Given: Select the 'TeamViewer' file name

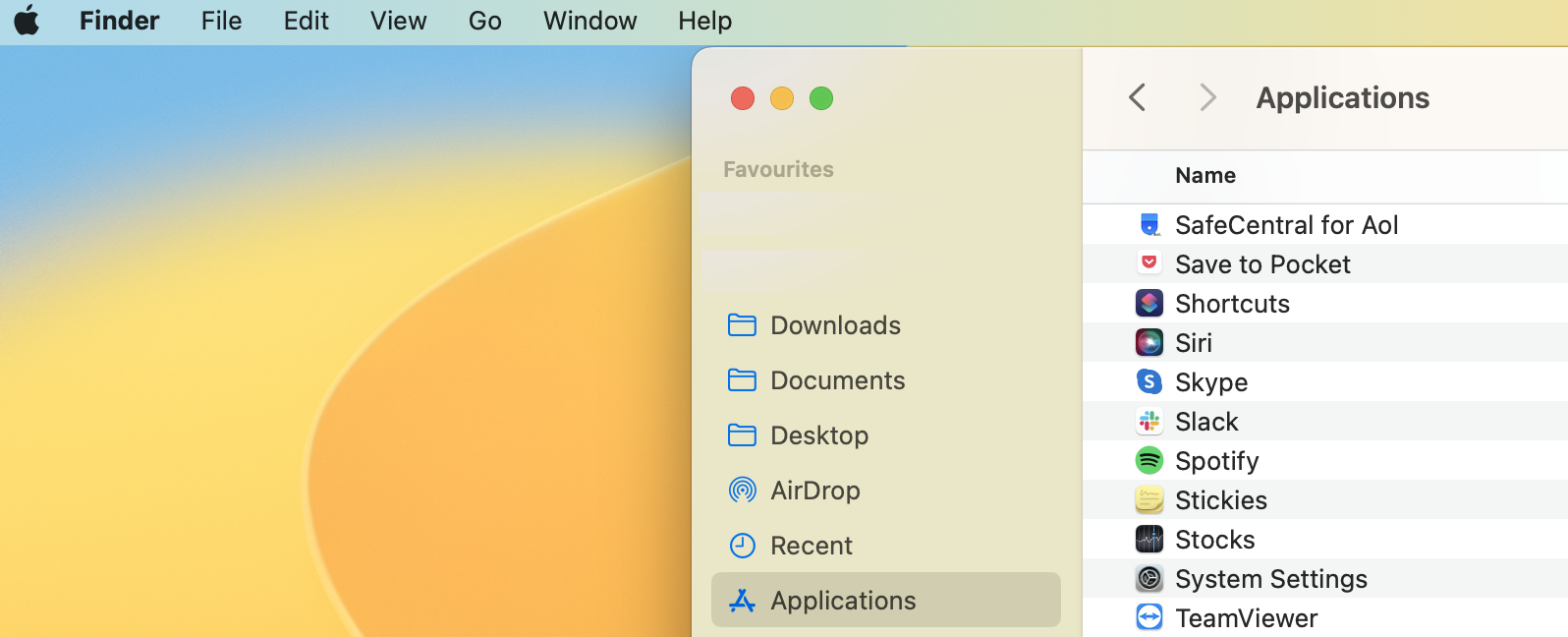Looking at the screenshot, I should pos(1246,618).
